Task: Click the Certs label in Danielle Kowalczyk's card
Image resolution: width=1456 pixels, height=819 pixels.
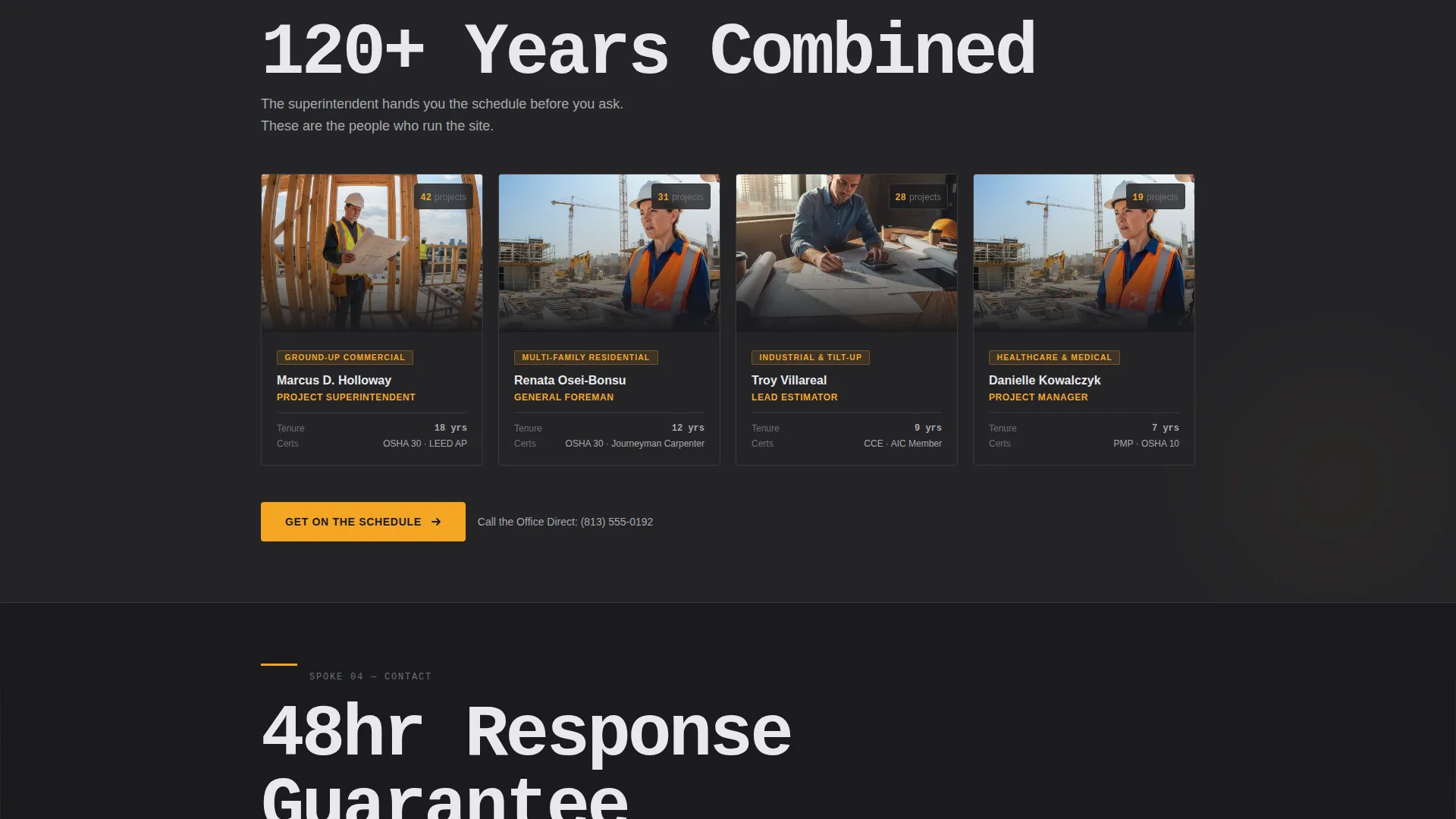Action: tap(999, 444)
